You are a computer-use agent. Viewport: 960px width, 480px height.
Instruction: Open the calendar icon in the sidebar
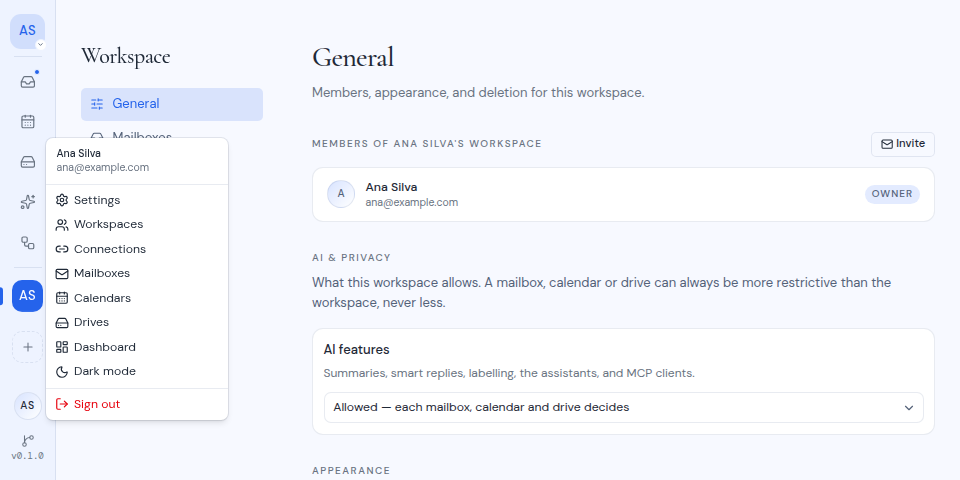point(28,121)
